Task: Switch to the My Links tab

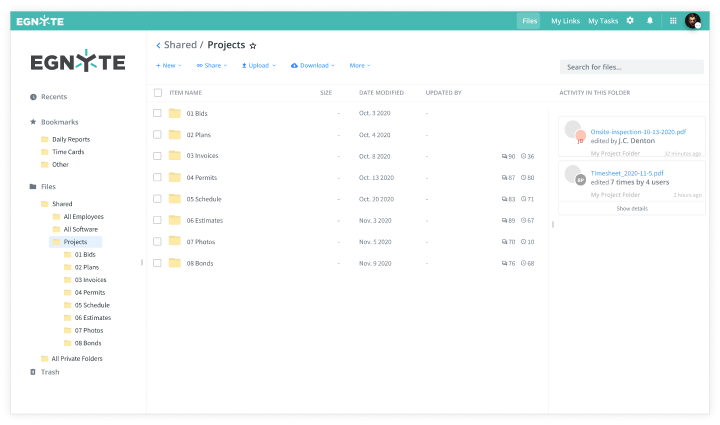Action: [x=565, y=20]
